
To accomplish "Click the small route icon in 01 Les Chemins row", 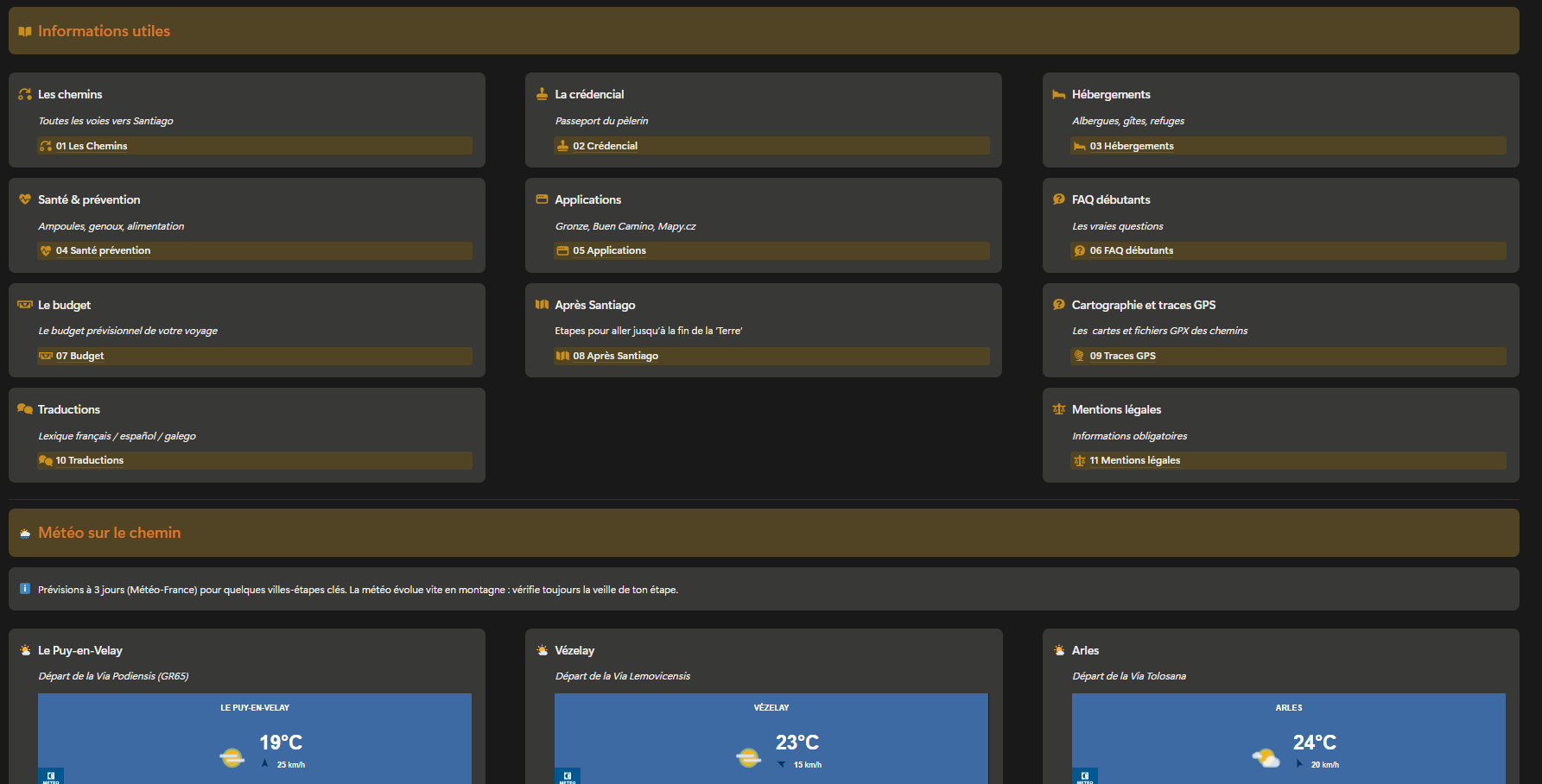I will click(46, 146).
